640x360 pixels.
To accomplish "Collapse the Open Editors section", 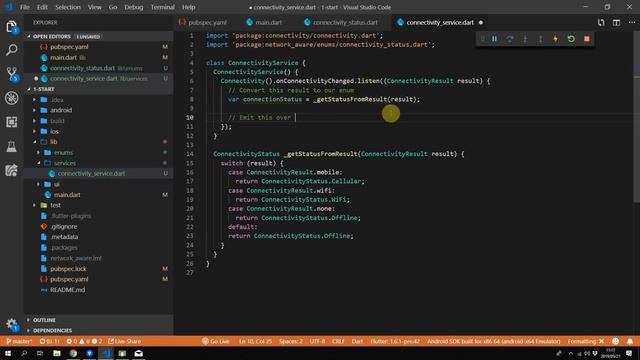I will coord(98,36).
